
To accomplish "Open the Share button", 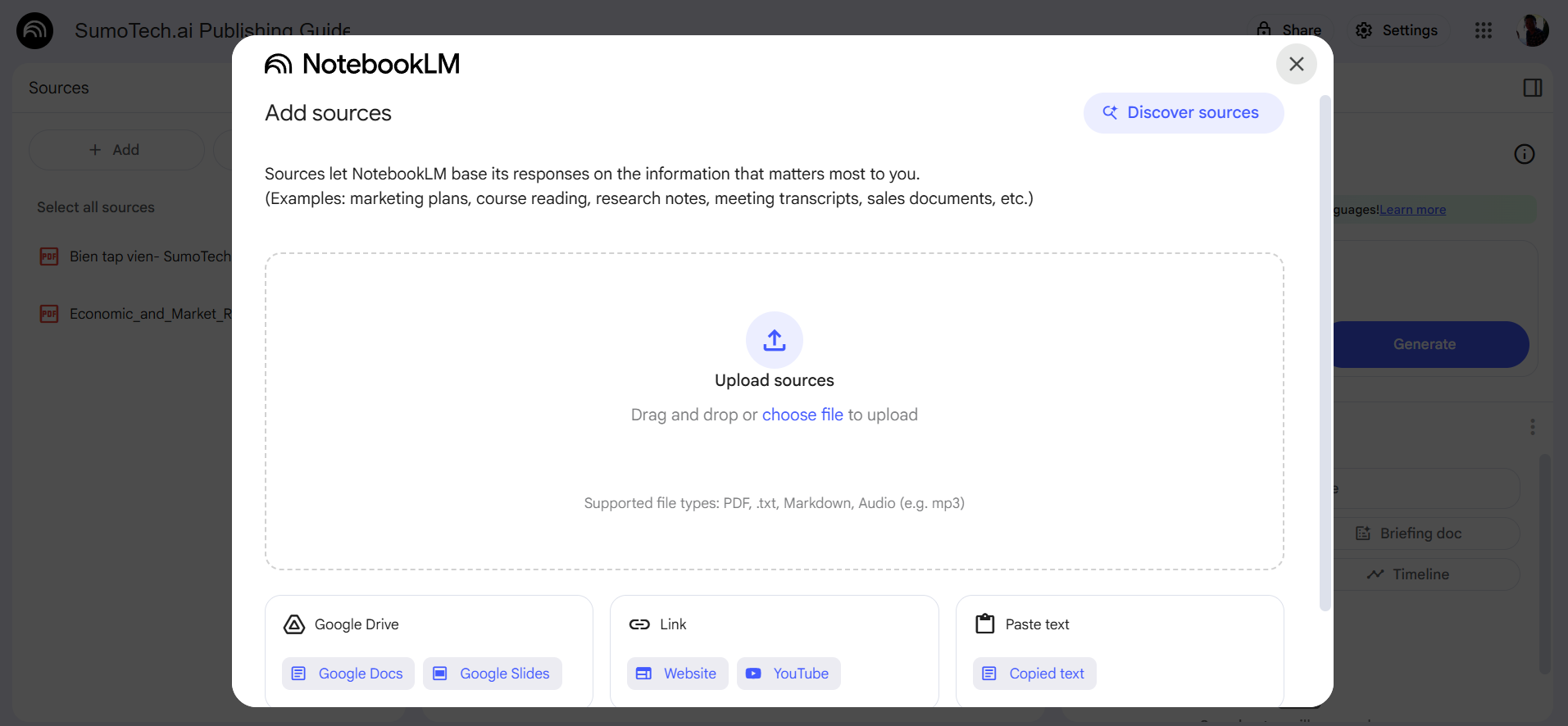I will click(1289, 30).
